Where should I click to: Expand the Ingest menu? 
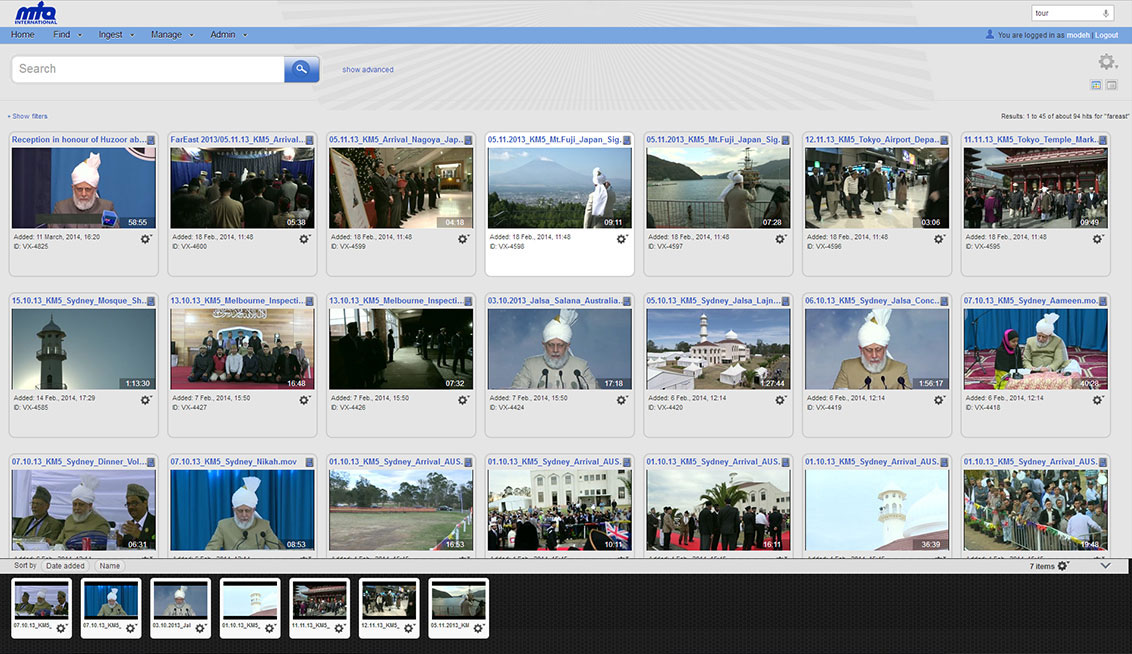116,35
